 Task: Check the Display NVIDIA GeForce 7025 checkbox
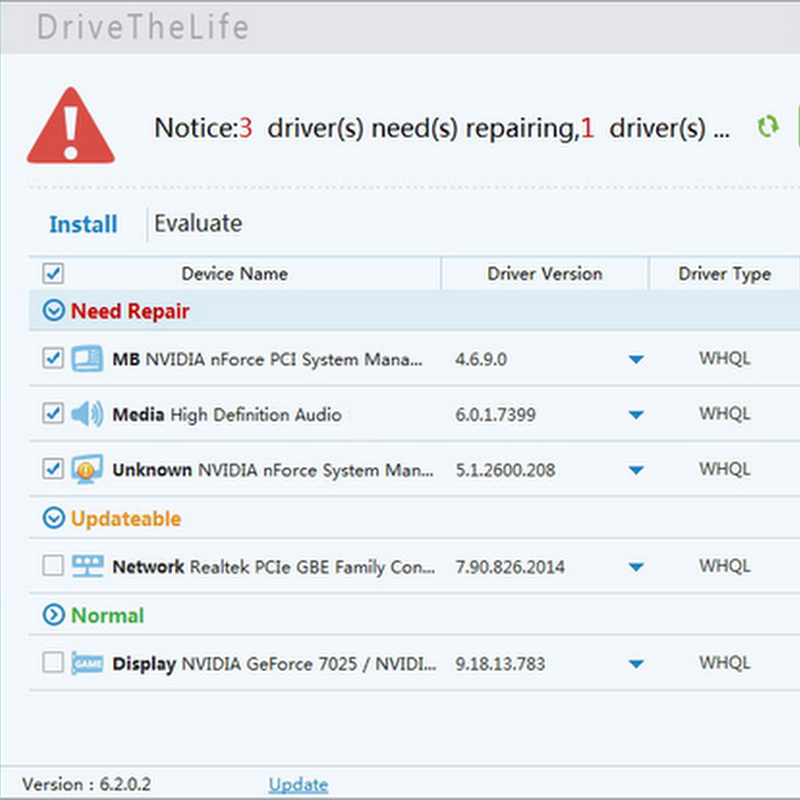pos(53,662)
